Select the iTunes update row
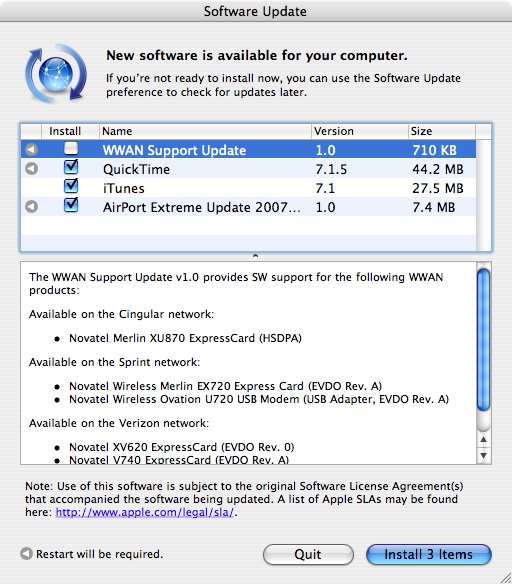 248,188
